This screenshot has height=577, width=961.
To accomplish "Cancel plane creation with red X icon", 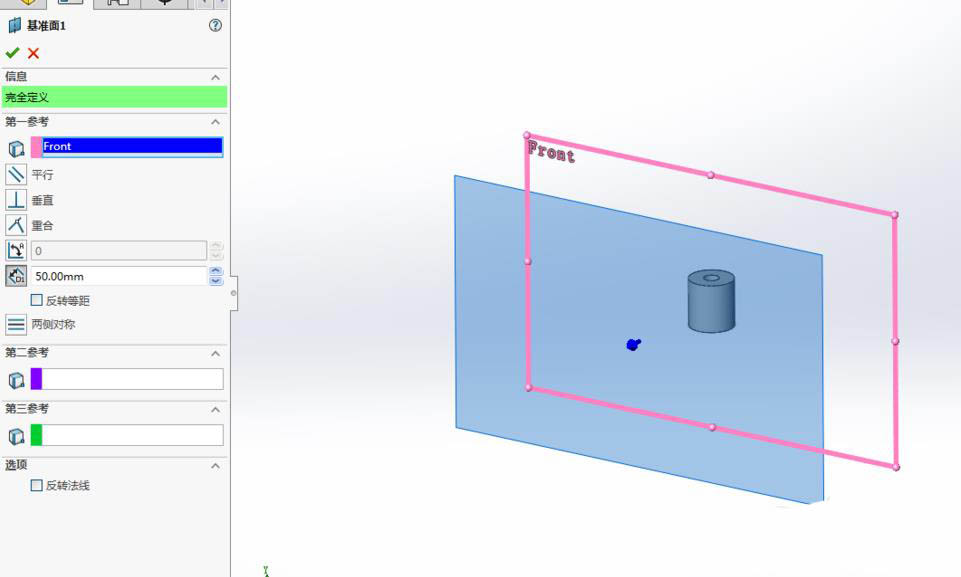I will pyautogui.click(x=33, y=52).
